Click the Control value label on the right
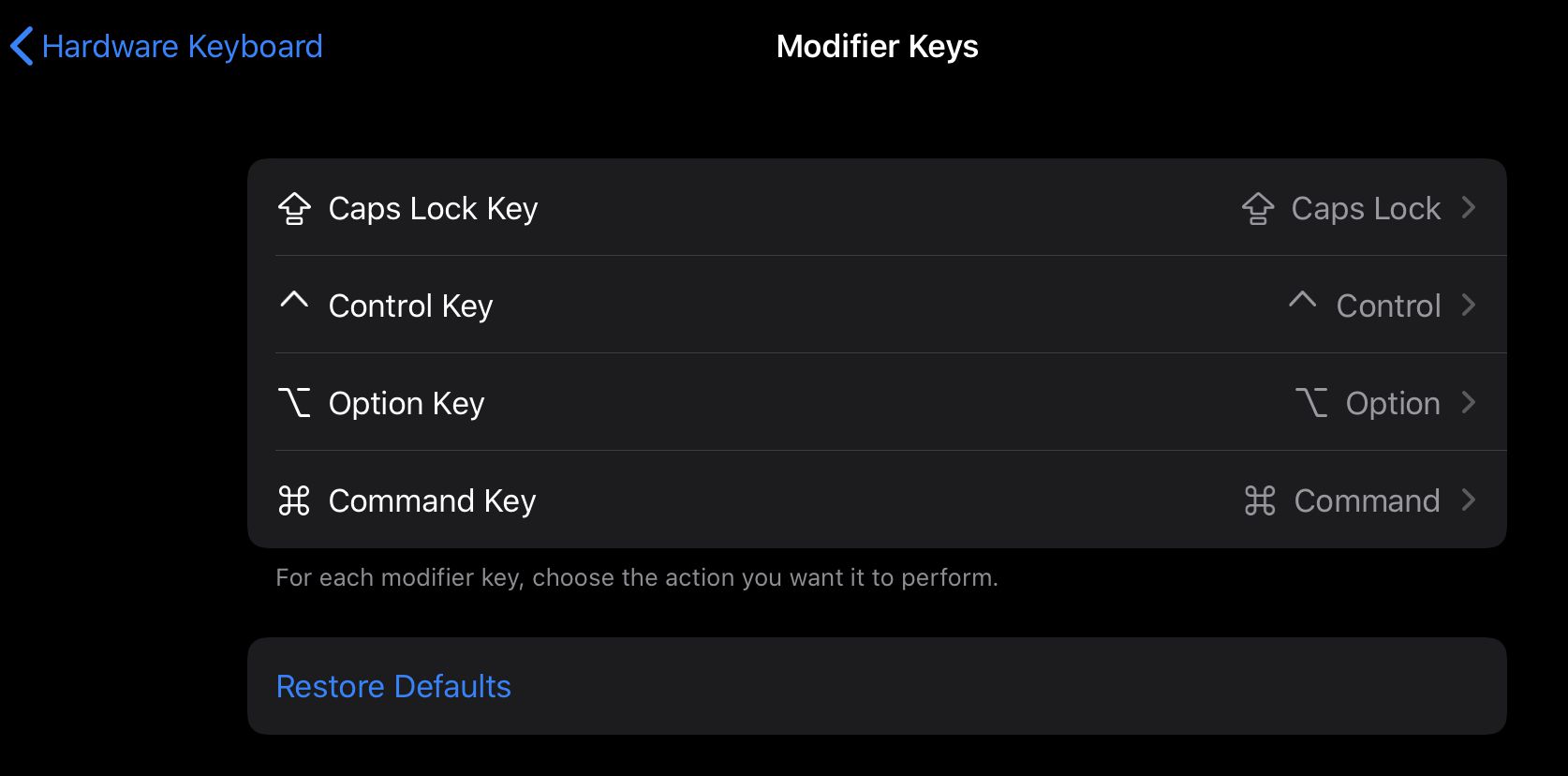 point(1388,306)
